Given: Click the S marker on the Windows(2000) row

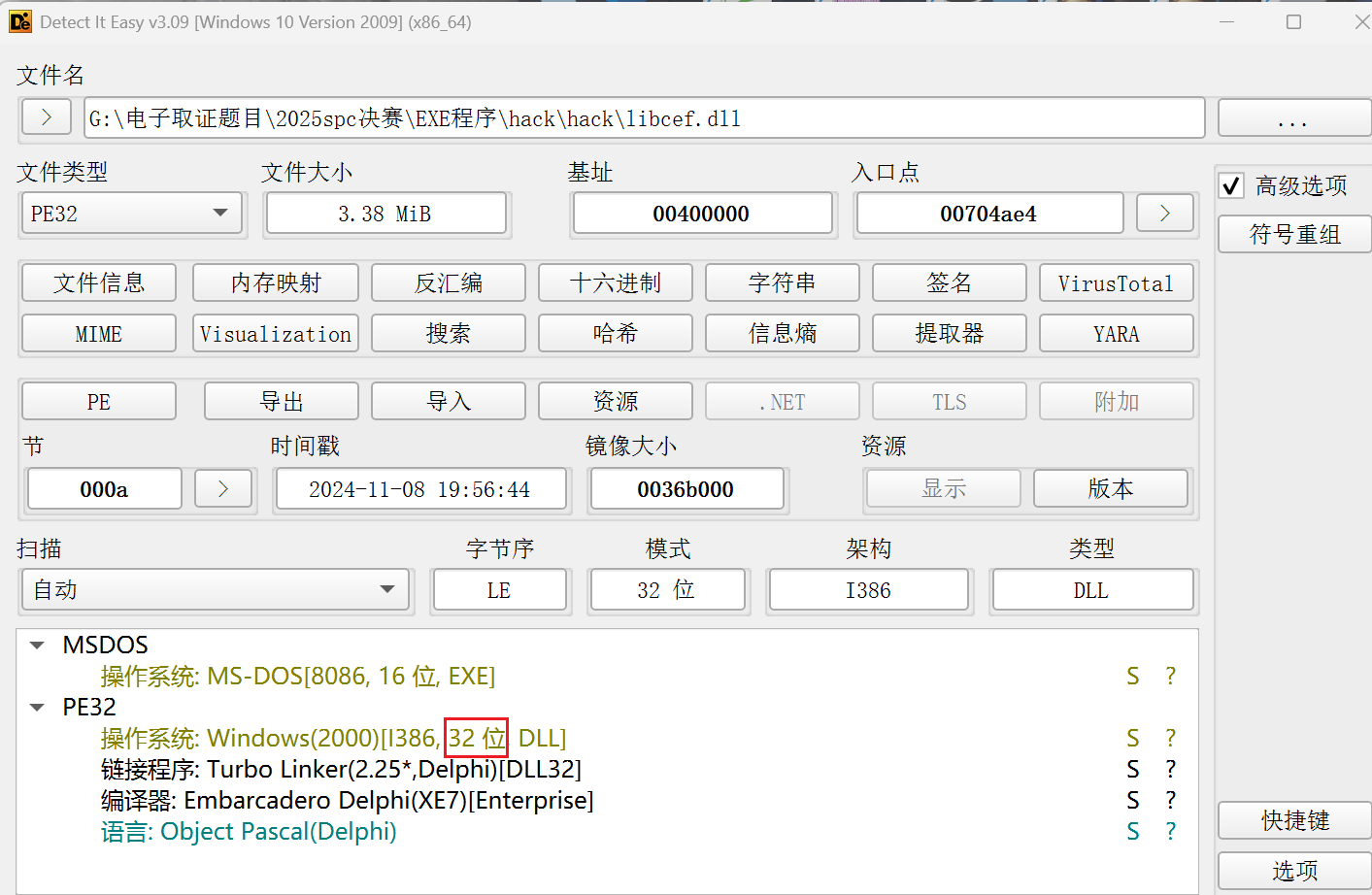Looking at the screenshot, I should [x=1132, y=739].
